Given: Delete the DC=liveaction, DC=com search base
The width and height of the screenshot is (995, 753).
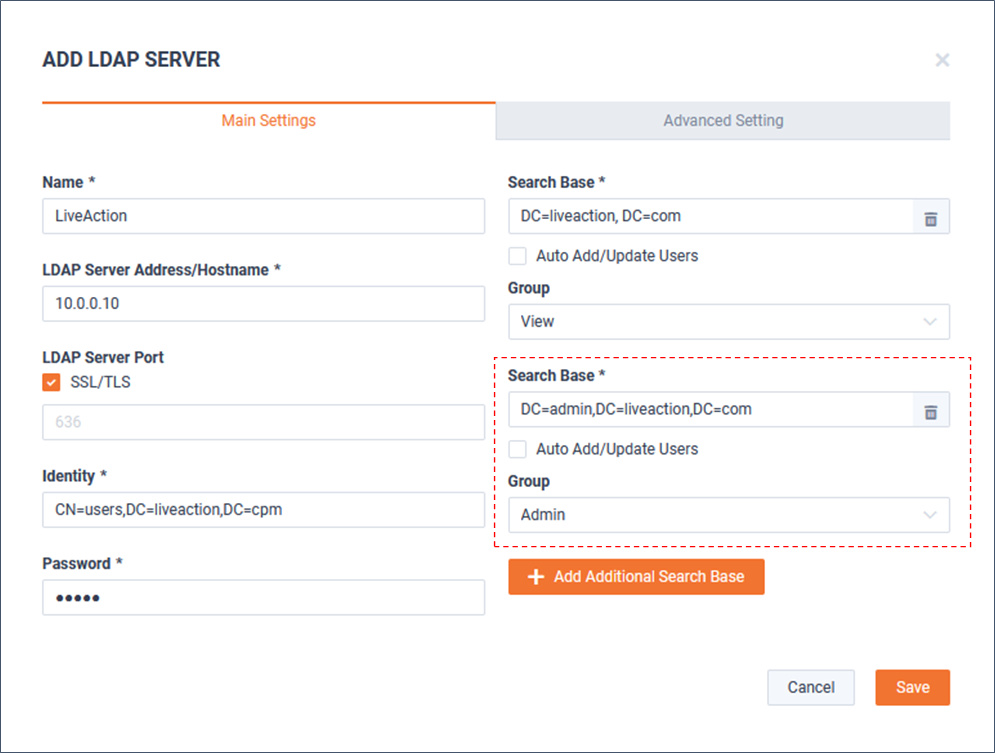Looking at the screenshot, I should click(x=931, y=217).
